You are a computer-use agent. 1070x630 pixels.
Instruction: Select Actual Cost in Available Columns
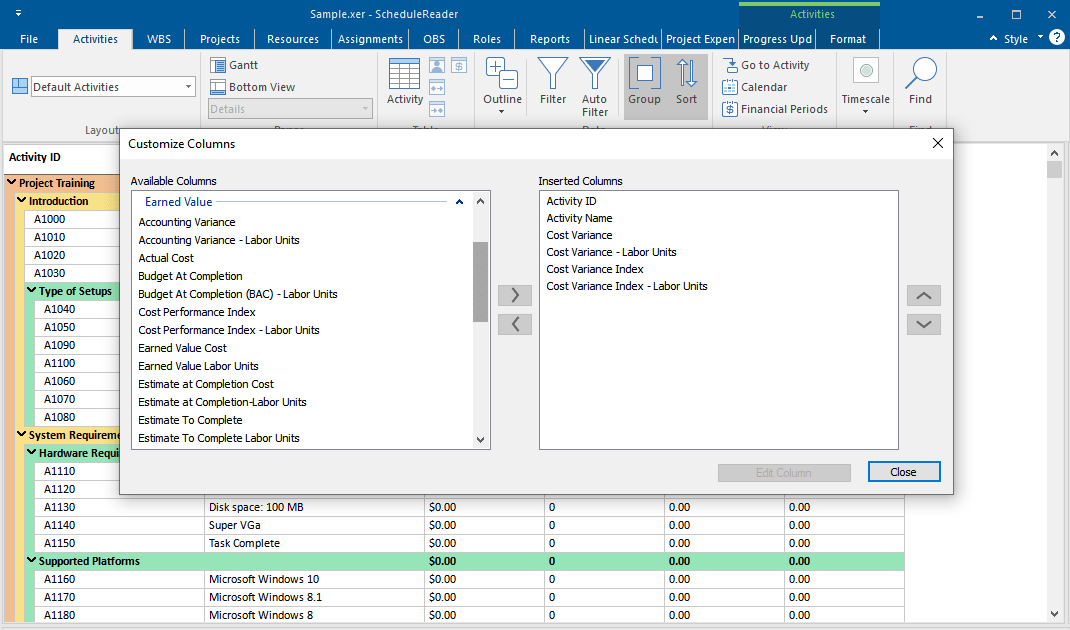pos(166,258)
